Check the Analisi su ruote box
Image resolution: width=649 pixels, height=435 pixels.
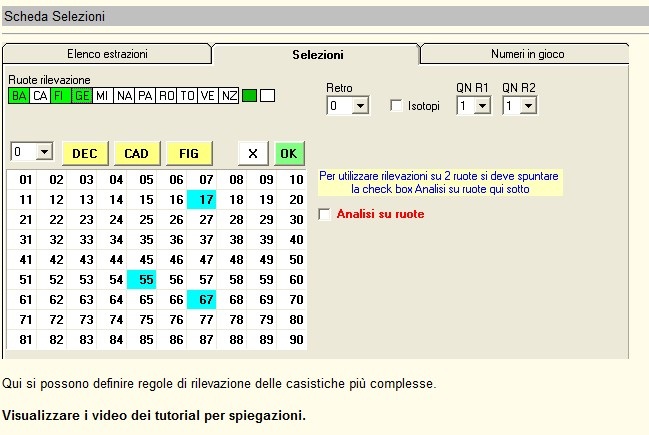324,214
